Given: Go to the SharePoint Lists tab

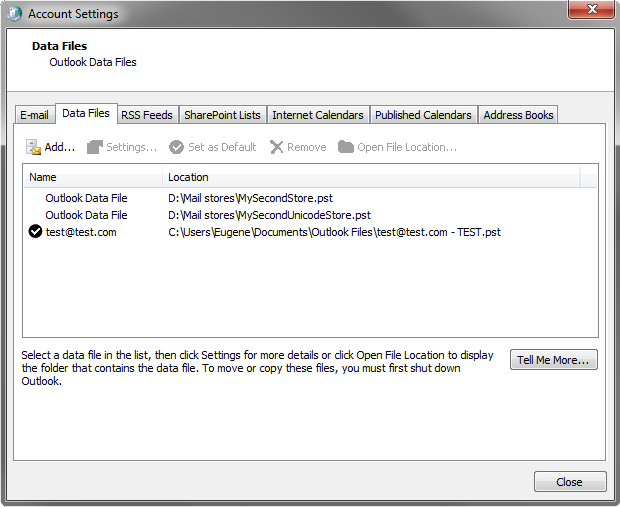Looking at the screenshot, I should (x=222, y=115).
